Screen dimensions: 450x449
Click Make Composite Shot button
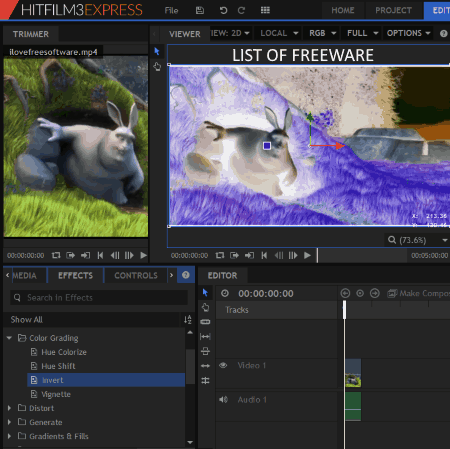pos(418,293)
